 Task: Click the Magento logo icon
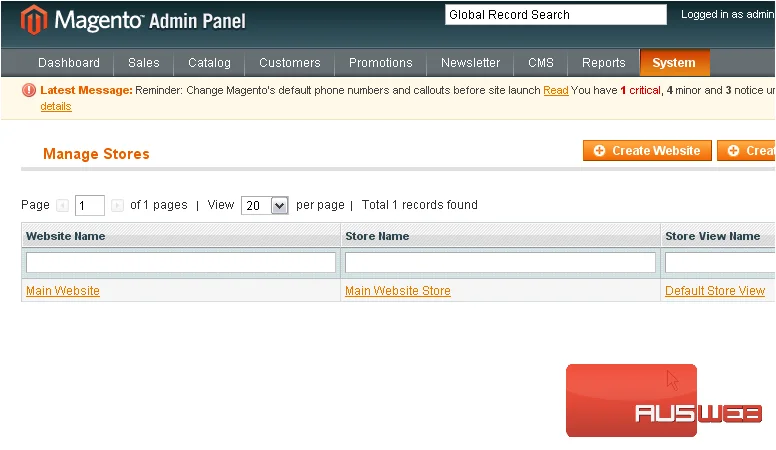[34, 20]
